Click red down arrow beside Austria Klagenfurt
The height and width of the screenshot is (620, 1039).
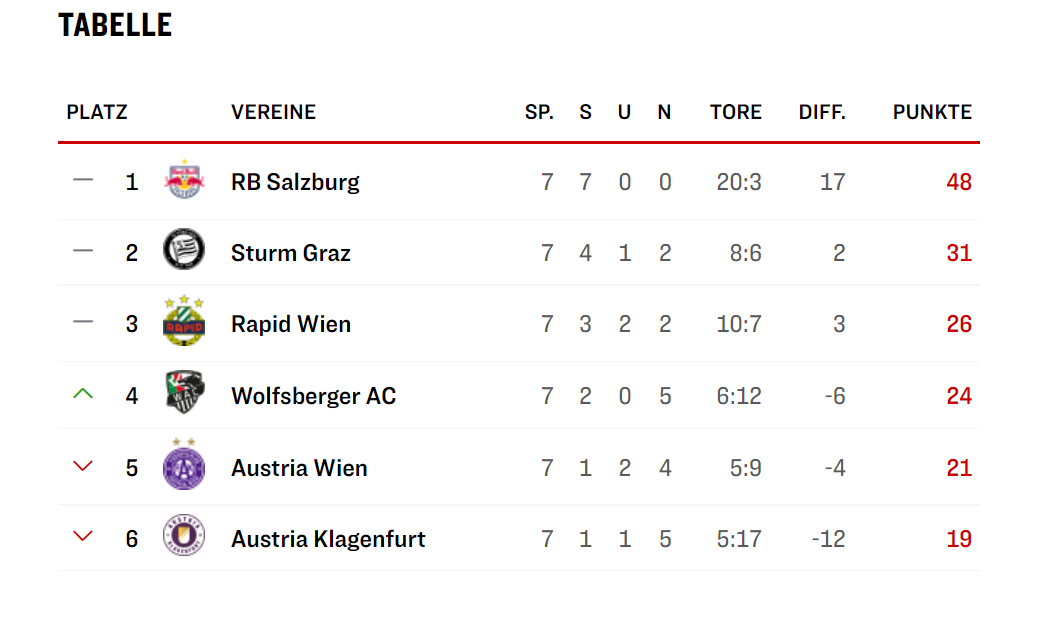tap(83, 536)
